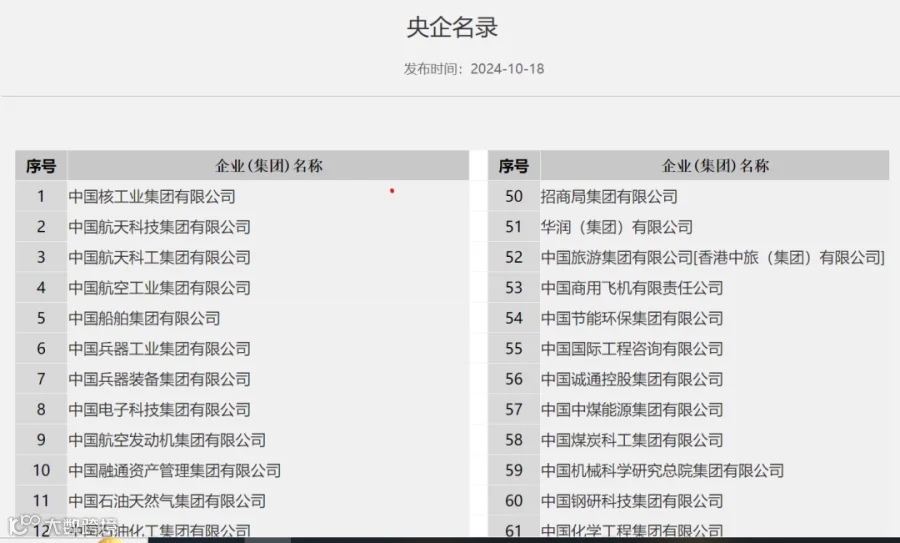Click the left table's 序号 column header

tap(41, 166)
